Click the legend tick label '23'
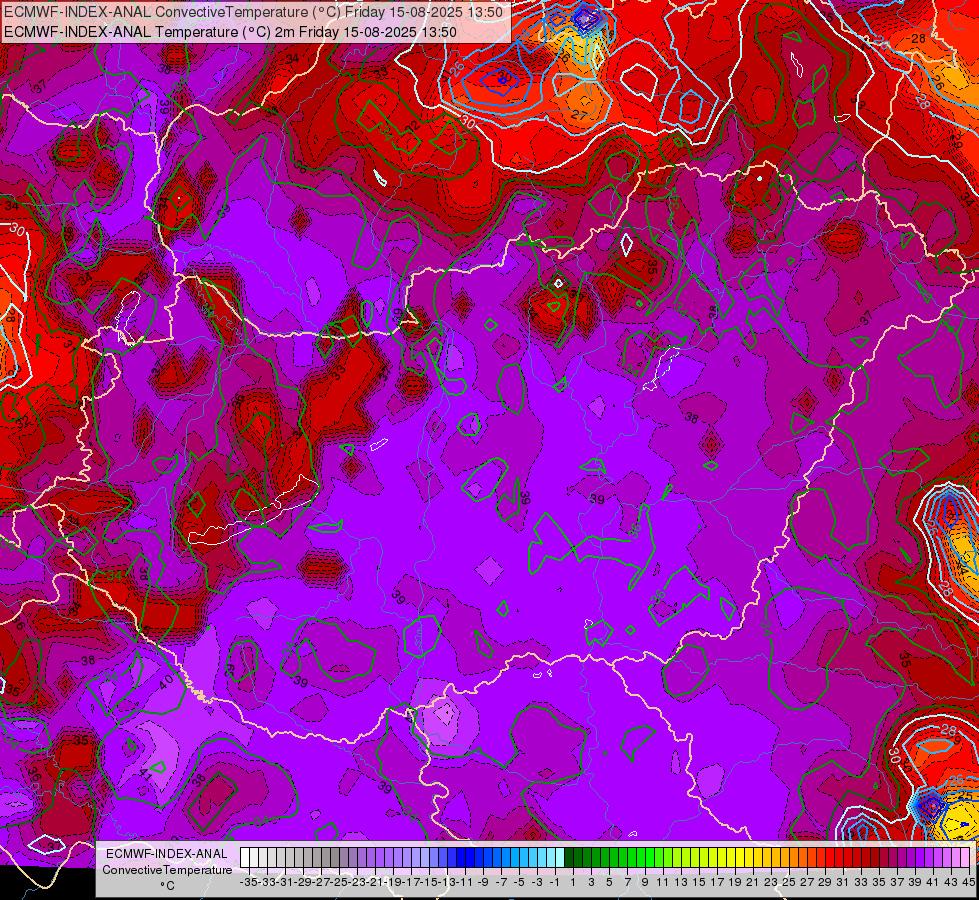The width and height of the screenshot is (979, 900). [x=771, y=882]
